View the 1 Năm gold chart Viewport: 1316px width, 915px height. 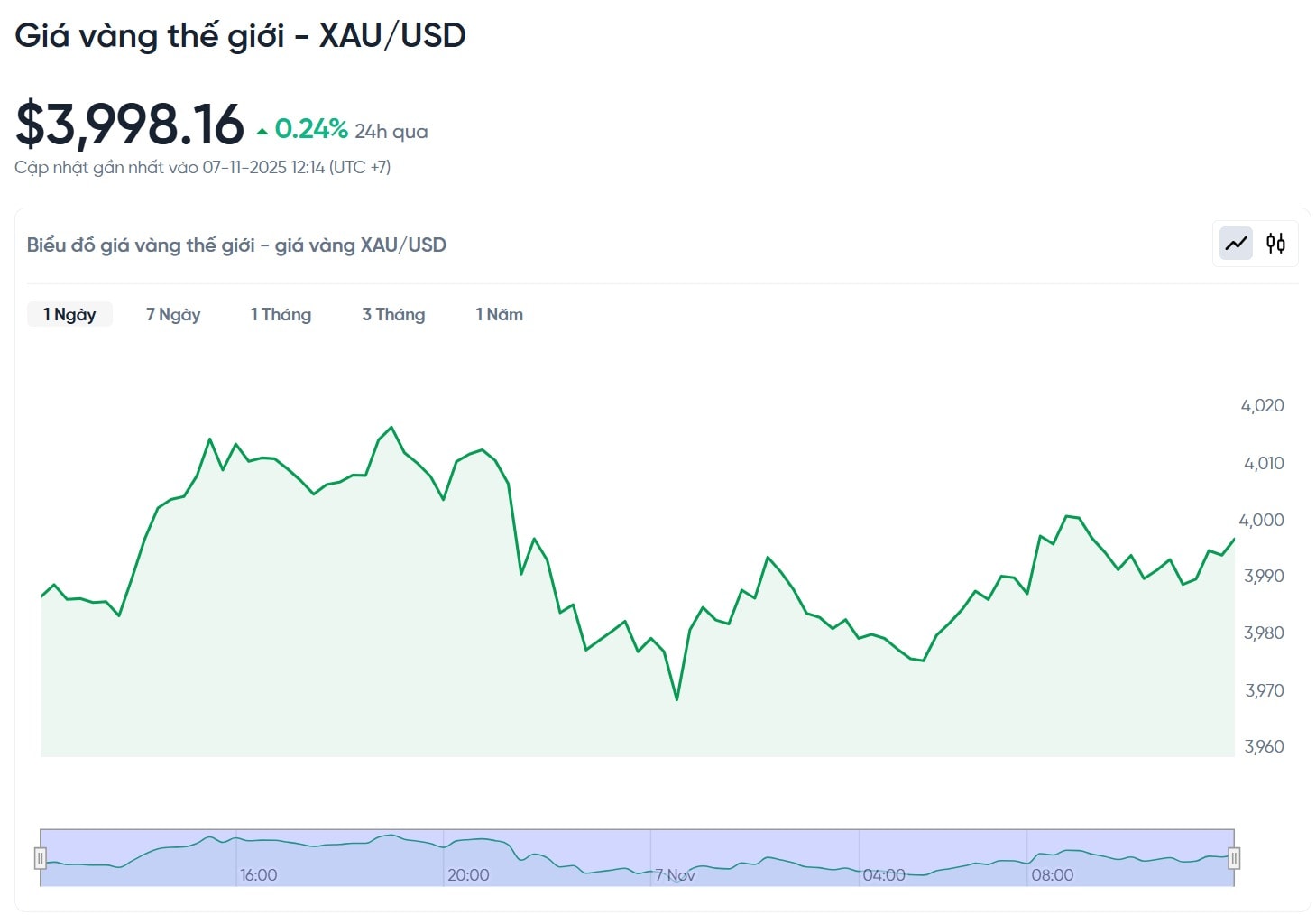(x=499, y=314)
